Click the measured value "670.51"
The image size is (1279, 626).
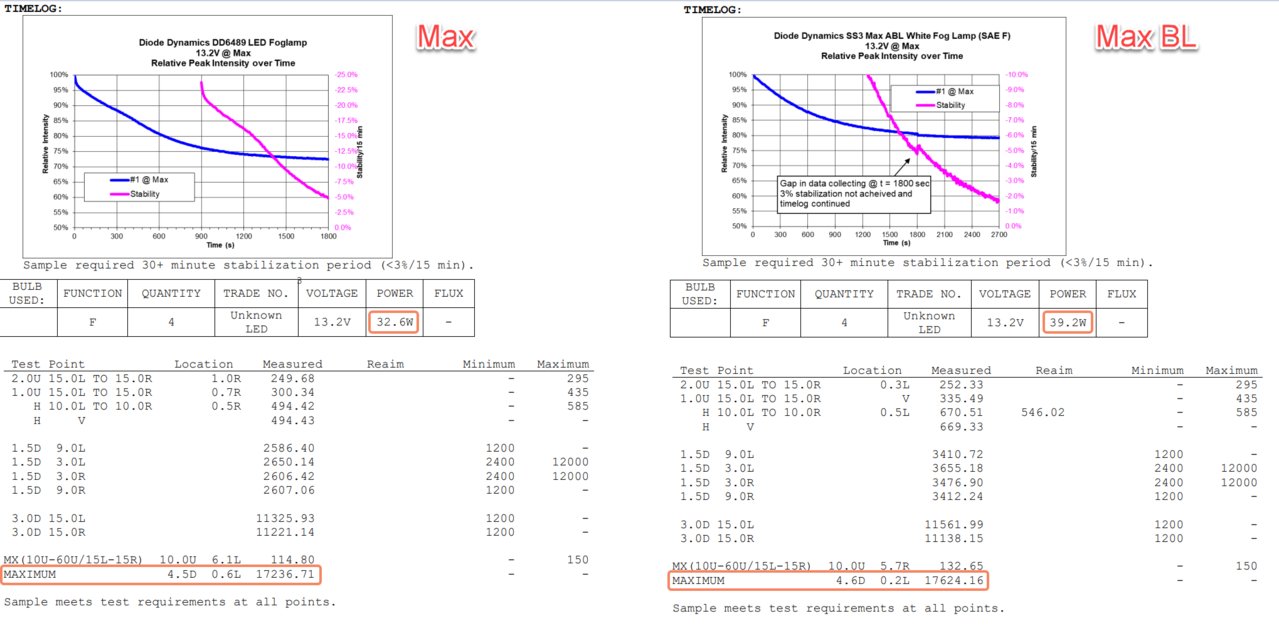click(961, 412)
